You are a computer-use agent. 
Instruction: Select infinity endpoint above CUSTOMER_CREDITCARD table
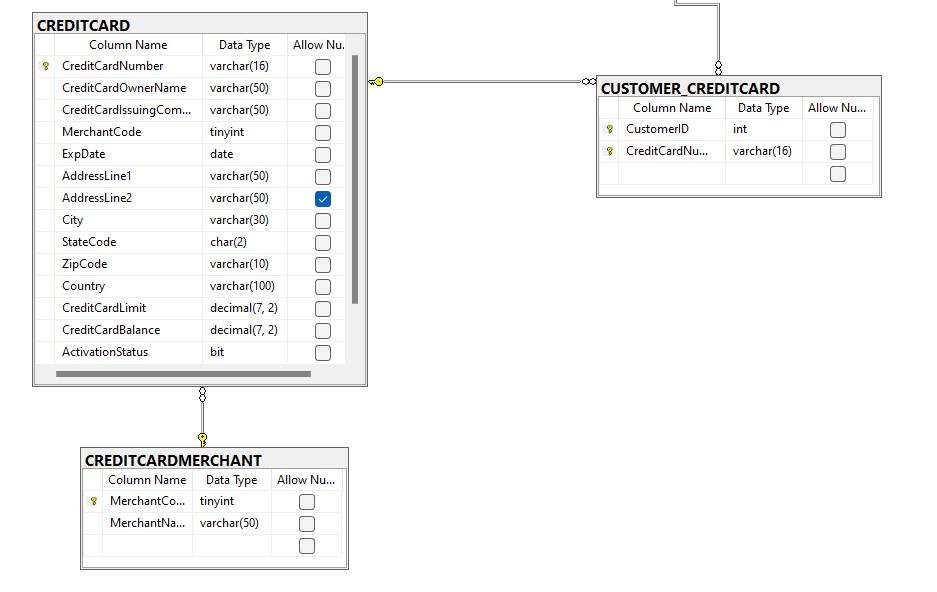pyautogui.click(x=718, y=68)
